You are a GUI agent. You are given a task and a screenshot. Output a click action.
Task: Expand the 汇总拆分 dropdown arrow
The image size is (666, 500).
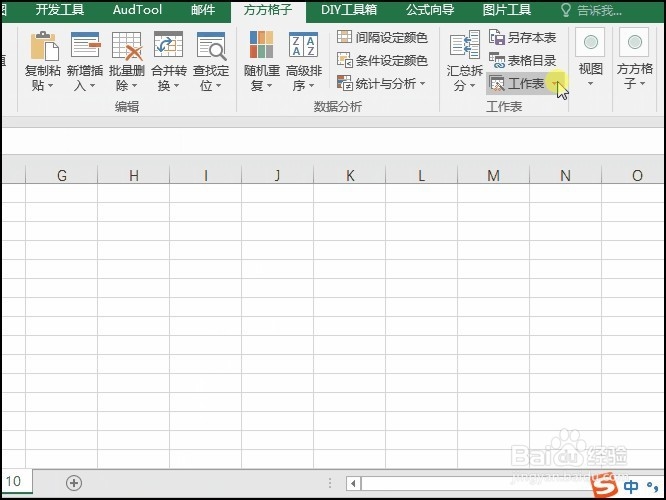tap(472, 86)
